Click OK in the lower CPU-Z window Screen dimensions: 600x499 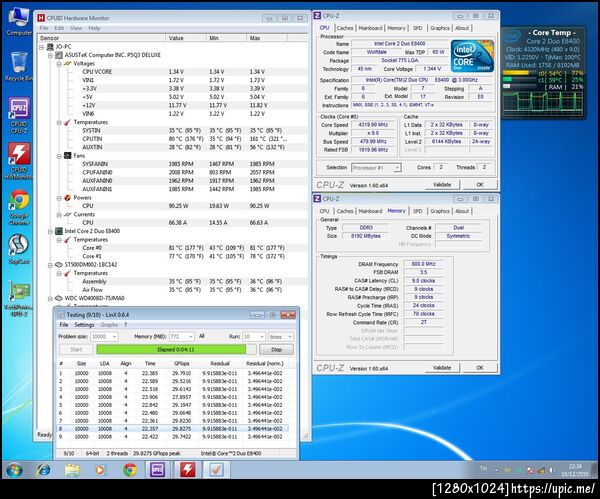tap(480, 368)
